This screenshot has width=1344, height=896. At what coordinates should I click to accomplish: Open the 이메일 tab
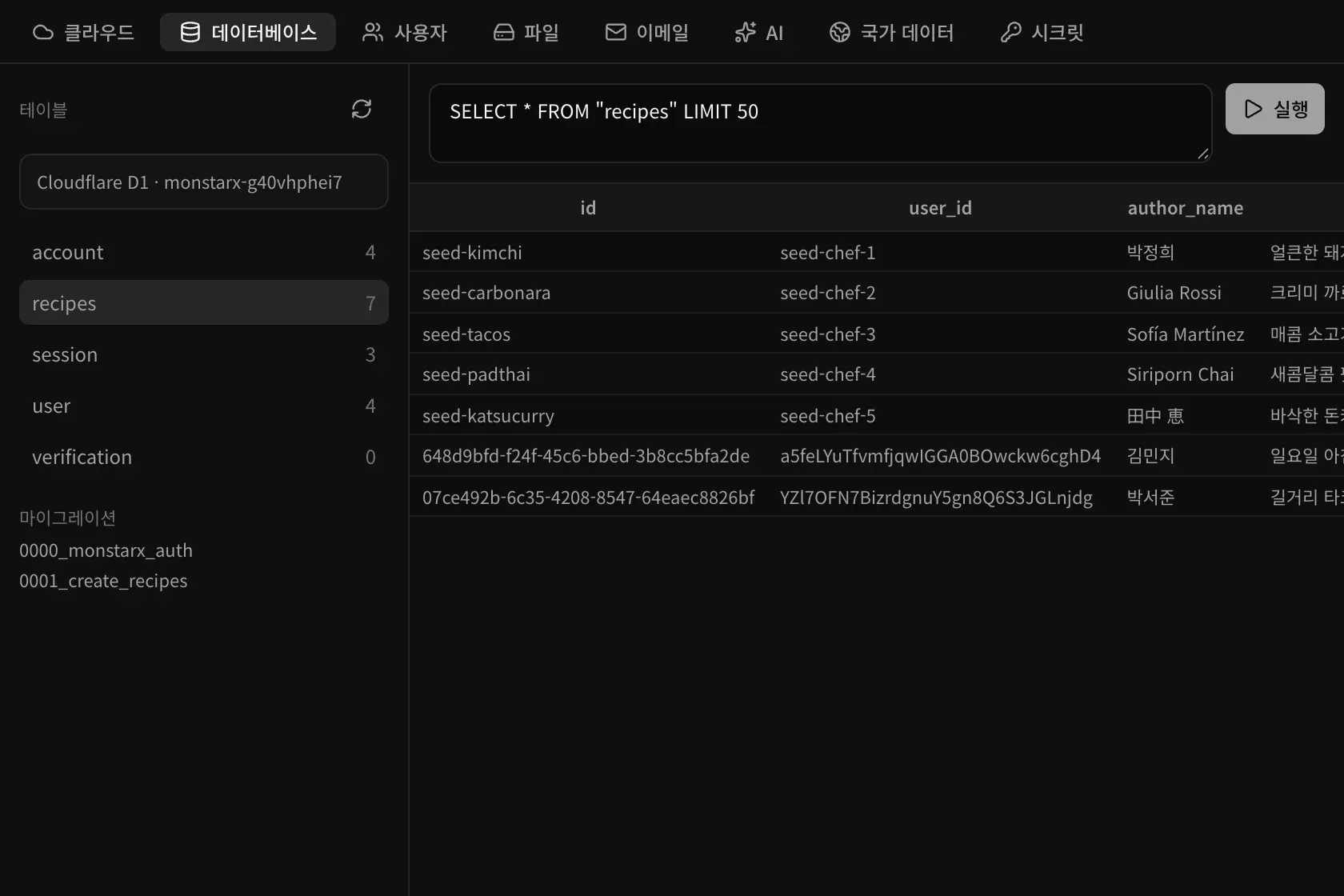647,33
